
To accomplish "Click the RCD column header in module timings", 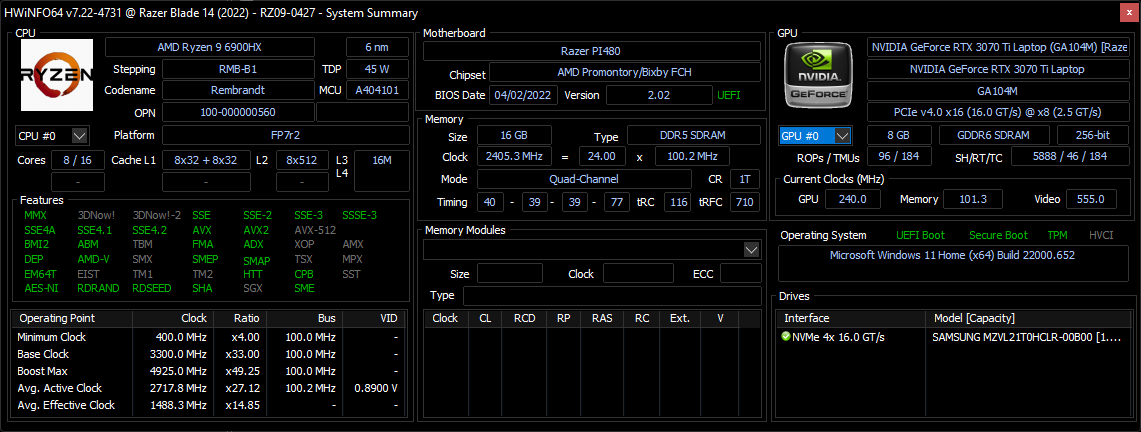I will pyautogui.click(x=524, y=319).
